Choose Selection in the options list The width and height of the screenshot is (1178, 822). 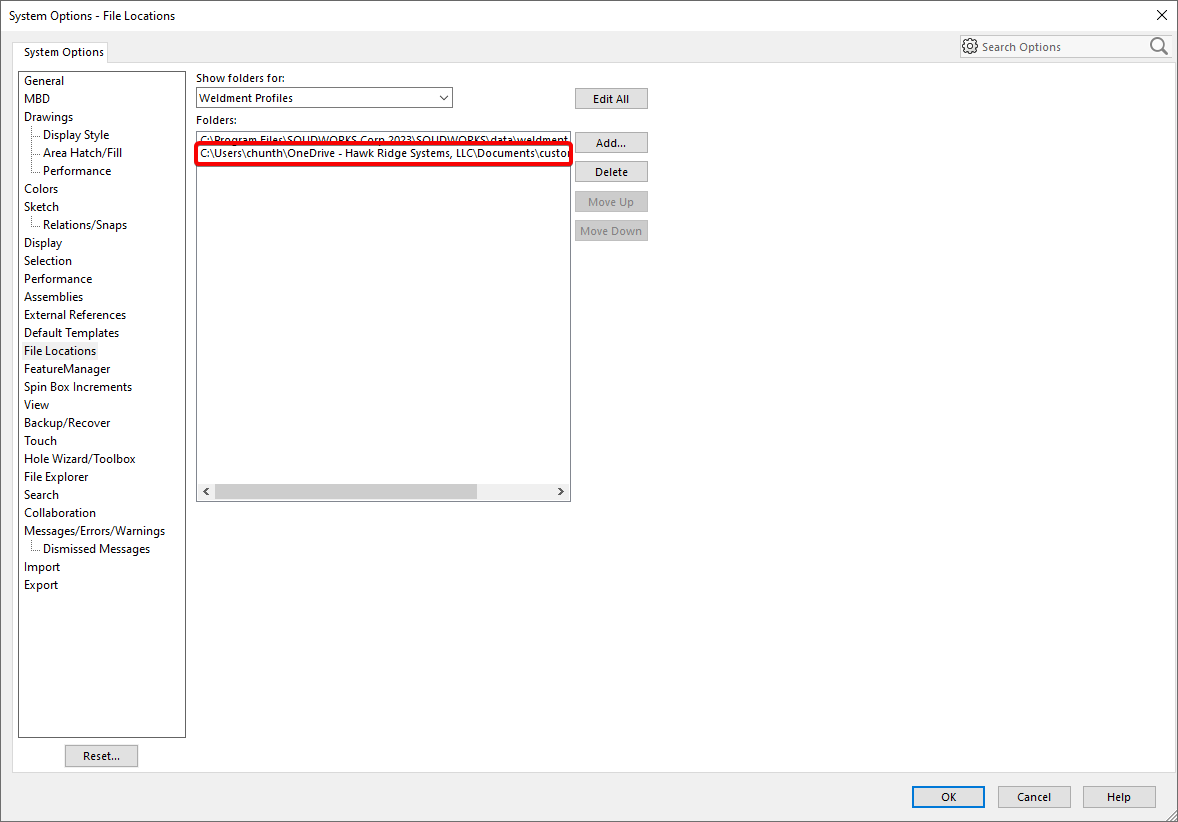click(x=47, y=261)
